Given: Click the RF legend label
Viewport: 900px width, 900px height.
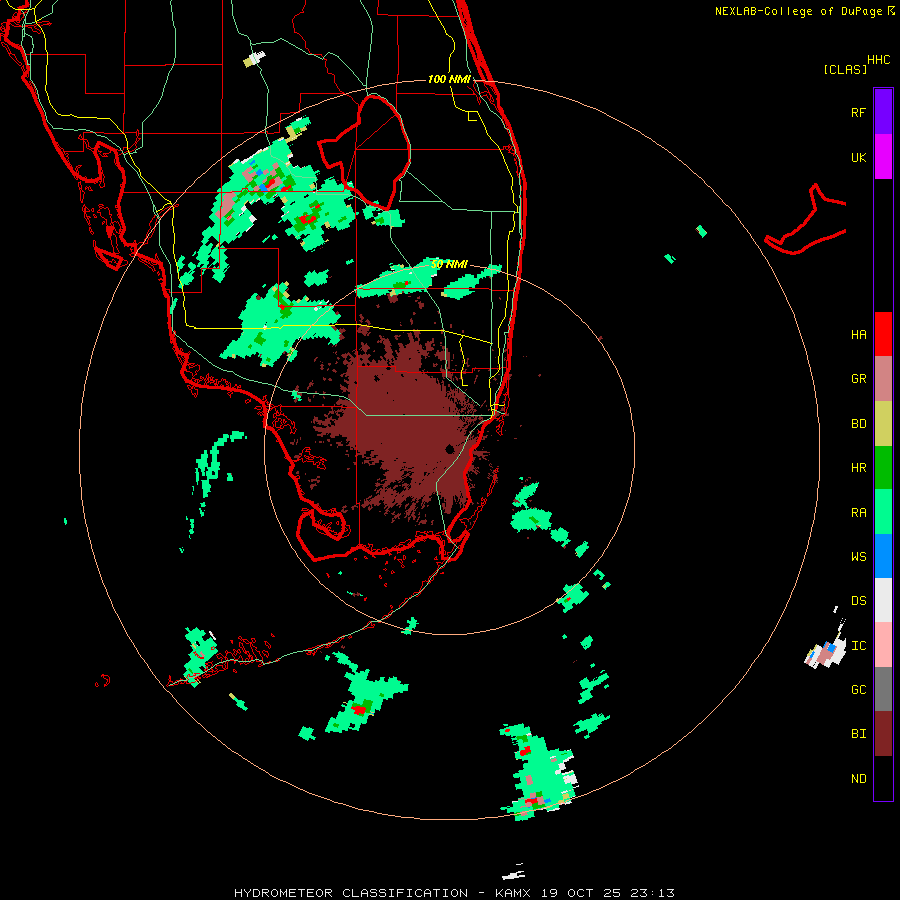Looking at the screenshot, I should point(859,112).
